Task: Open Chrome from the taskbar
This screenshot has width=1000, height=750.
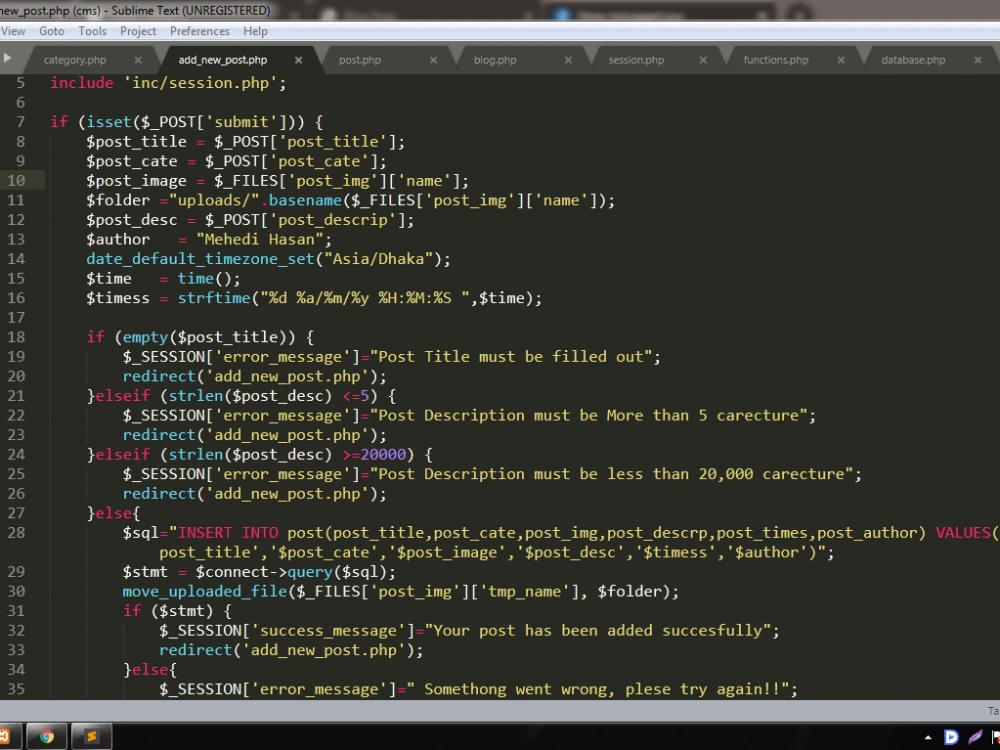Action: (47, 737)
